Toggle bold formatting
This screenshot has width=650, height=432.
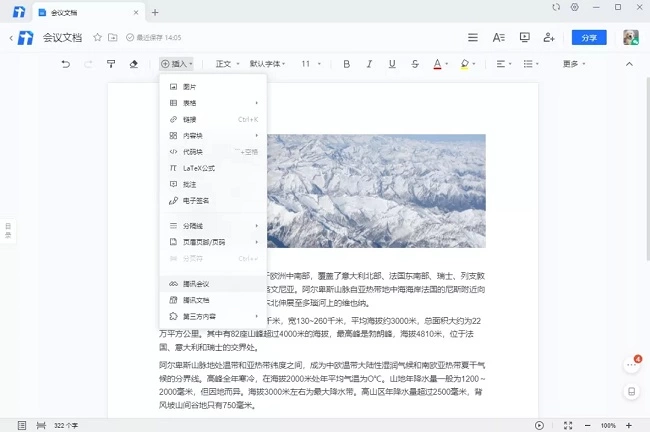(x=346, y=64)
